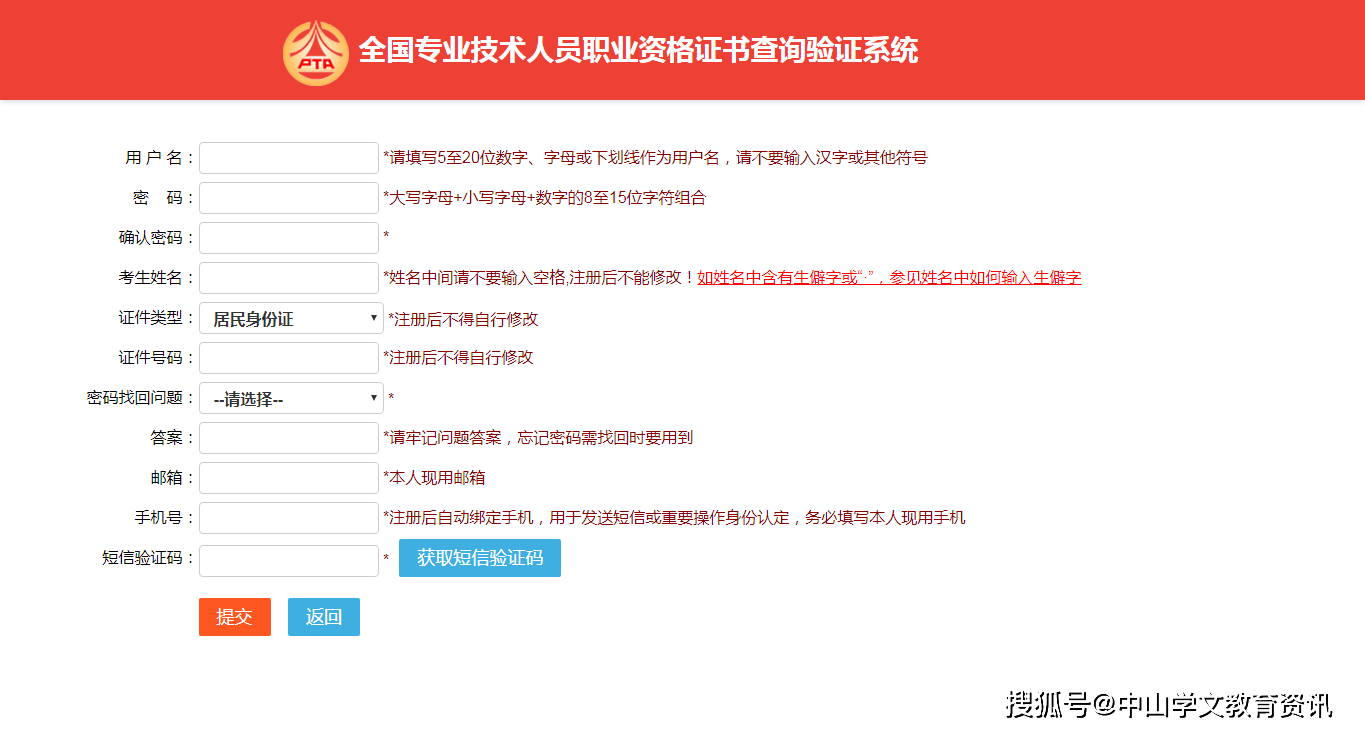The image size is (1365, 734).
Task: Open the 姓名中如何输入生僻字 help link
Action: click(x=889, y=278)
